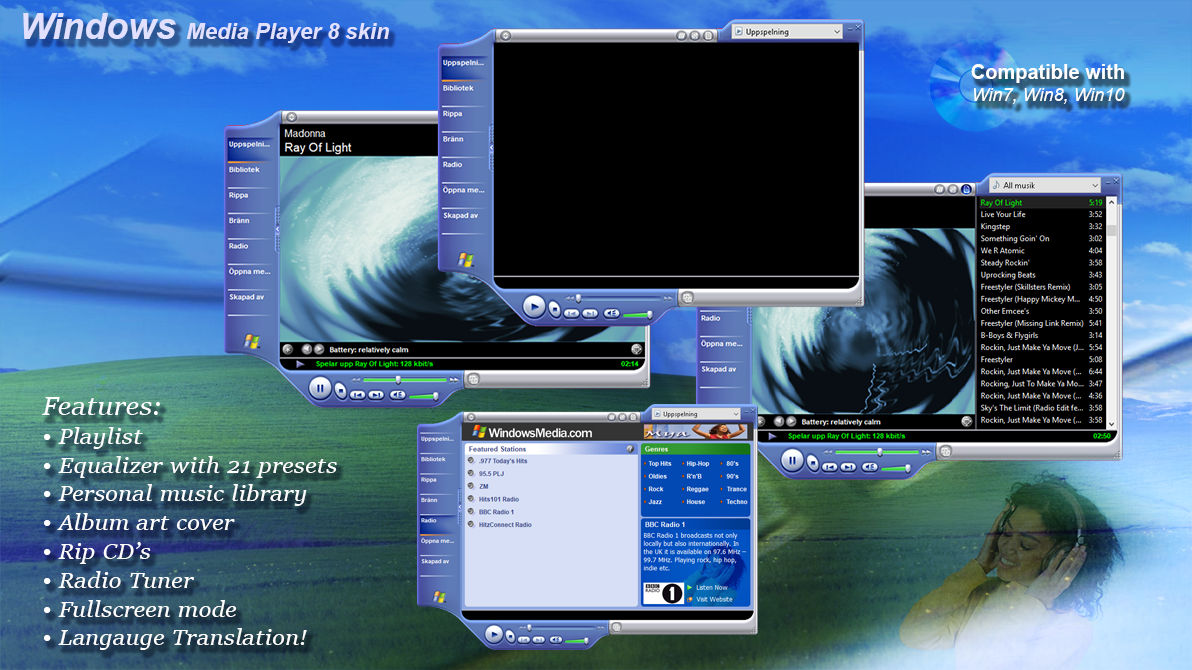Click the playlist scrollbar down arrow
This screenshot has height=670, width=1192.
(x=1111, y=424)
